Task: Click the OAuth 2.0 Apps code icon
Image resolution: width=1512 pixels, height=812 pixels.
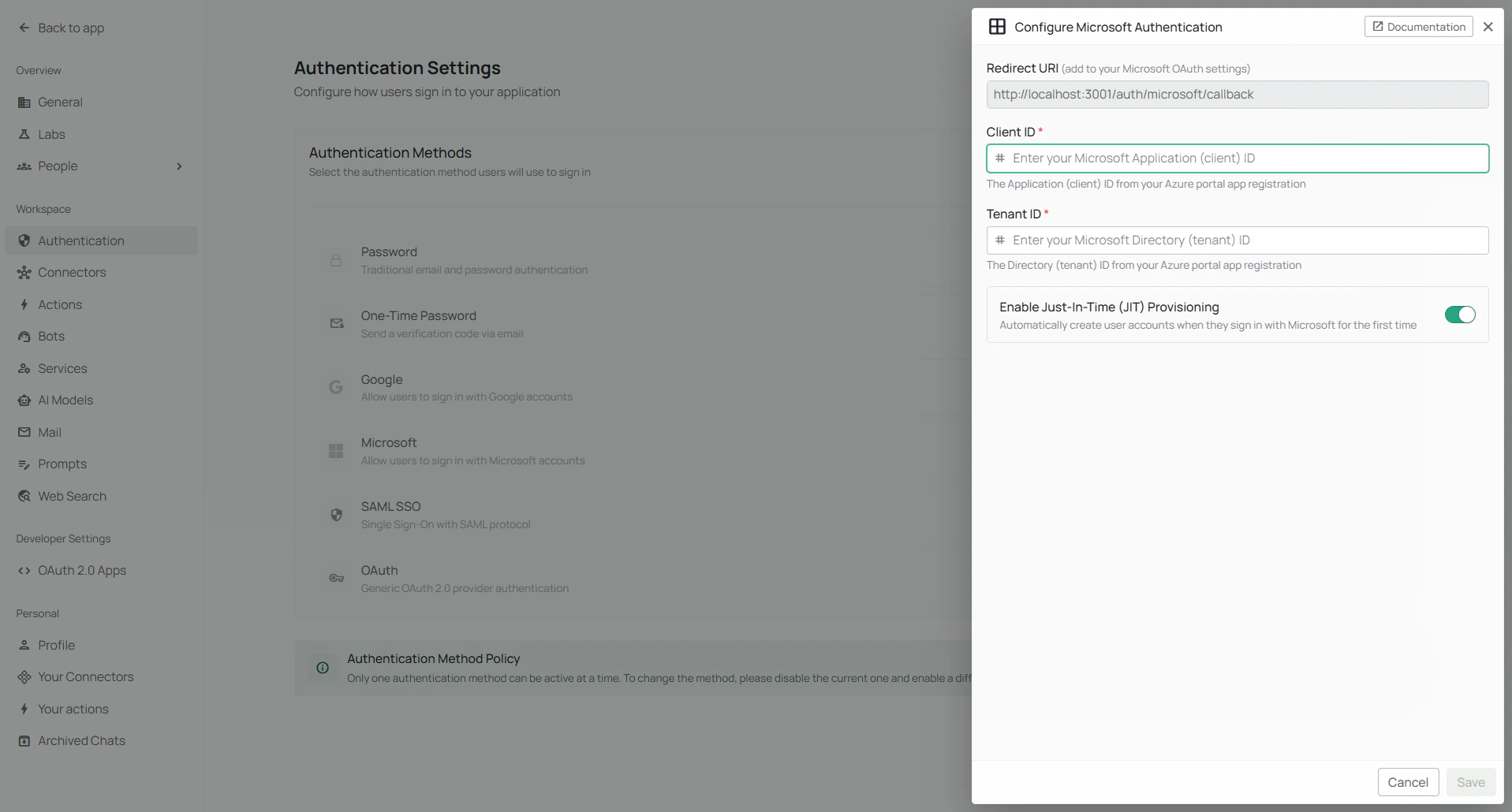Action: pyautogui.click(x=24, y=571)
